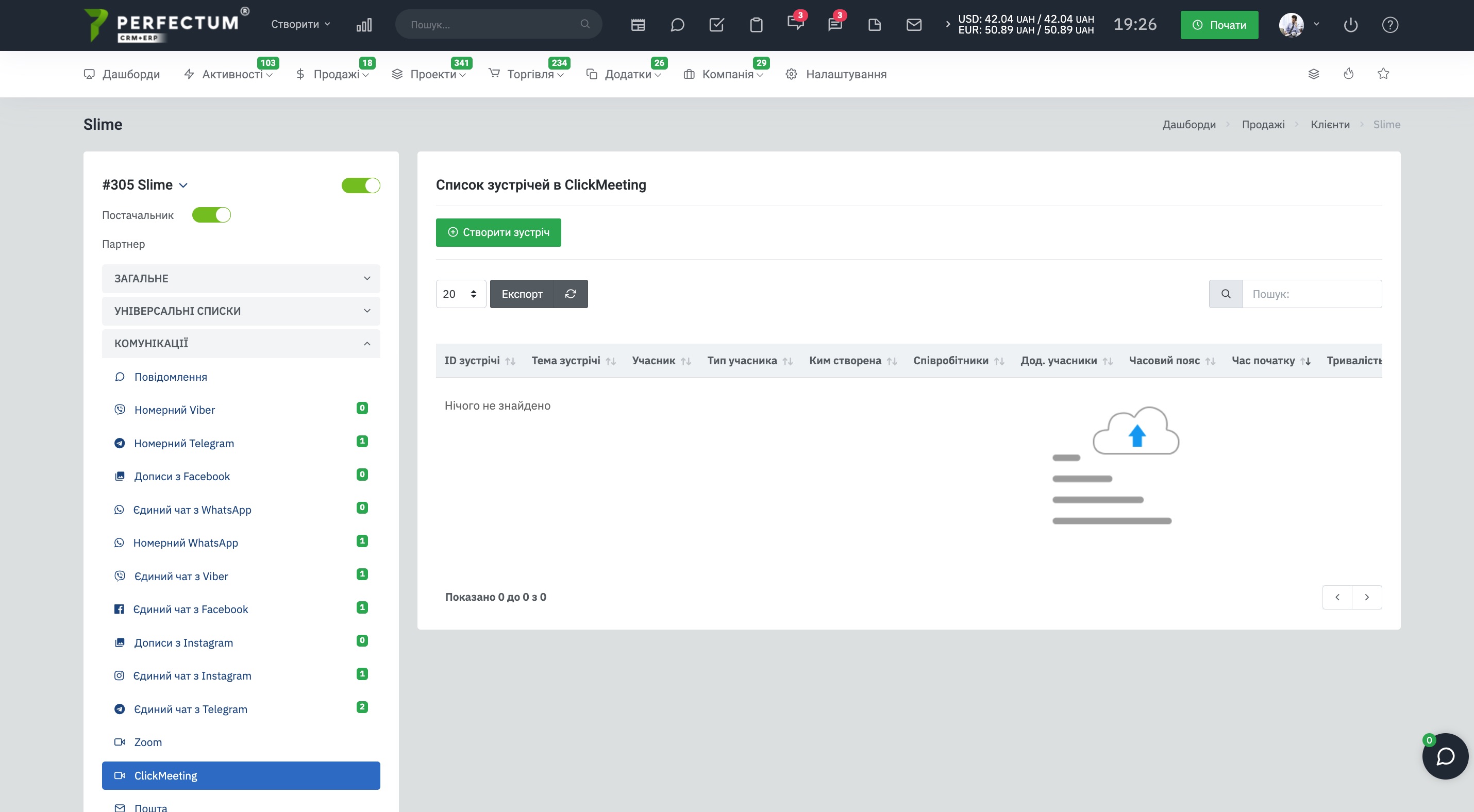Open the chat bubble icon in top bar
The width and height of the screenshot is (1474, 812).
(x=678, y=25)
